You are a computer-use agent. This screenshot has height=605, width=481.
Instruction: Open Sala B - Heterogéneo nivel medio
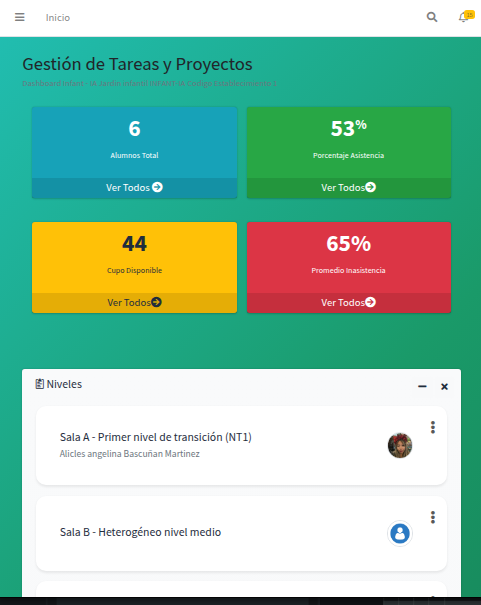[140, 532]
